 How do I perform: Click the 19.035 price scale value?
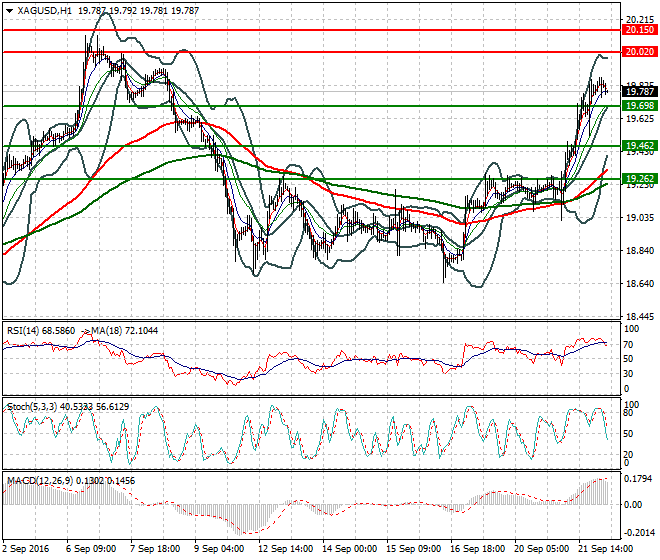click(x=640, y=218)
